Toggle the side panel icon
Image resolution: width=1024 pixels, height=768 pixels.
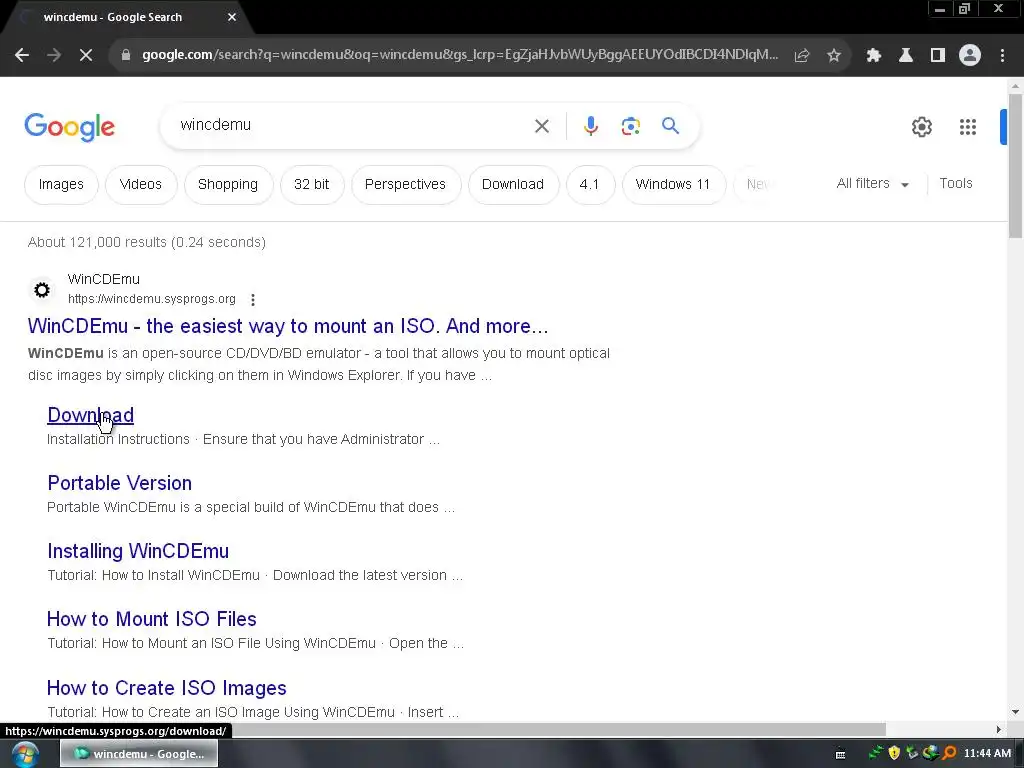pyautogui.click(x=938, y=56)
